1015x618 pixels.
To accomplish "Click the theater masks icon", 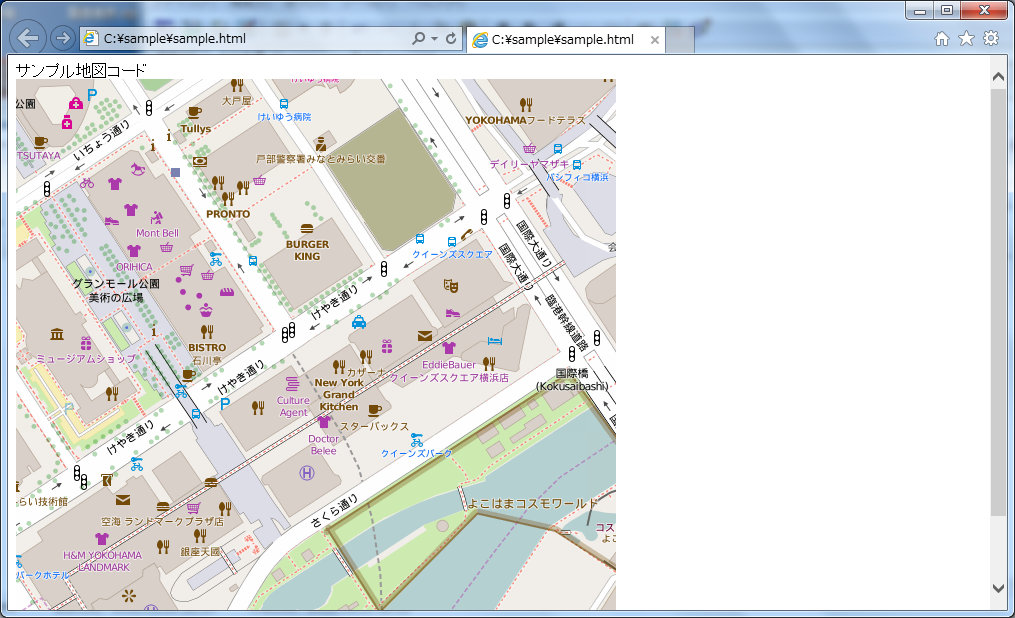I will click(x=451, y=285).
